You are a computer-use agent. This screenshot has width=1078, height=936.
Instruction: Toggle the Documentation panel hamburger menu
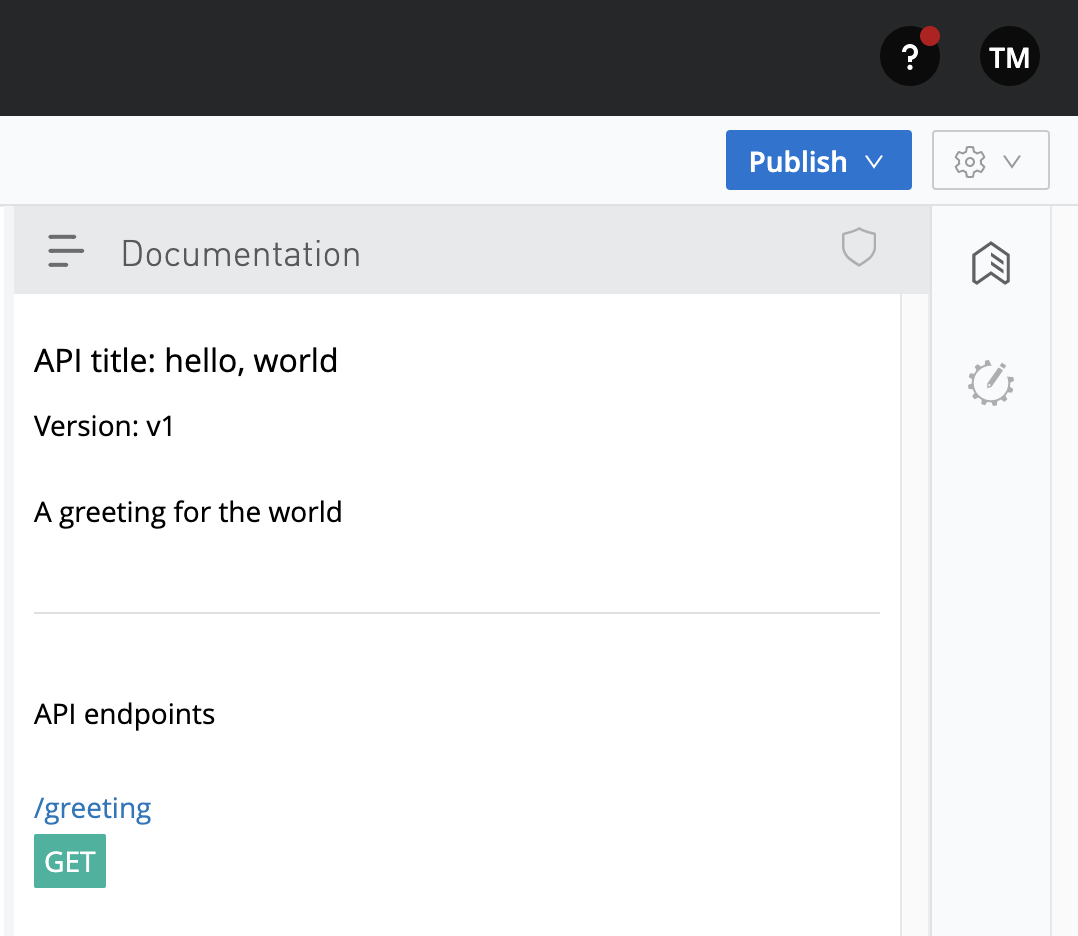(x=66, y=251)
